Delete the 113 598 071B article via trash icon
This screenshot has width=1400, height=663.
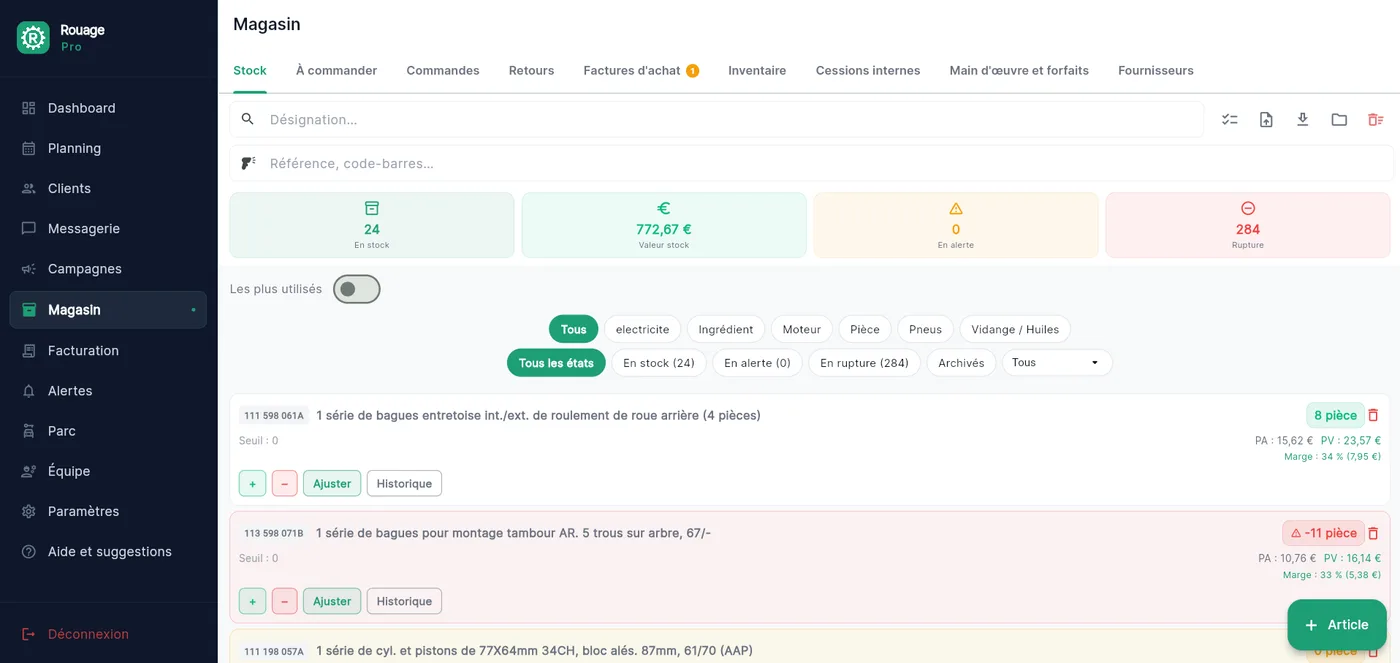pos(1373,533)
